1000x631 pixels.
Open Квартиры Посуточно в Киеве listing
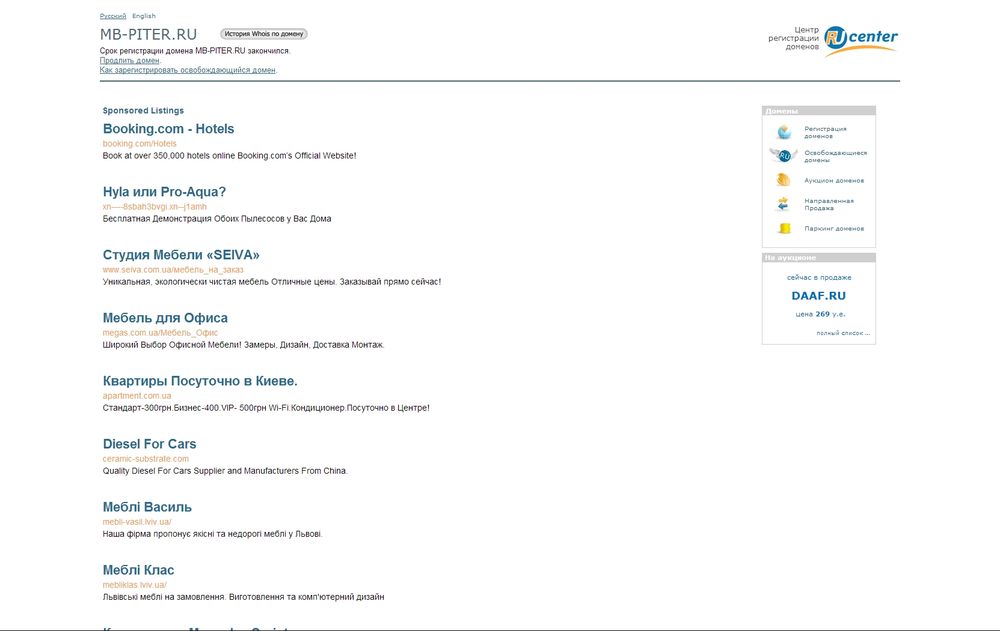coord(200,382)
